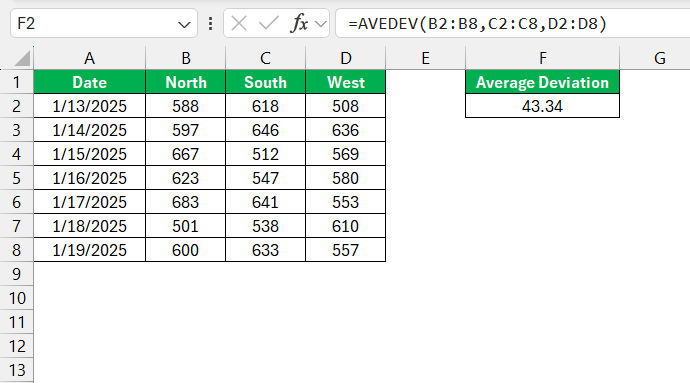Open the Insert Function fx icon
690x383 pixels.
(299, 23)
